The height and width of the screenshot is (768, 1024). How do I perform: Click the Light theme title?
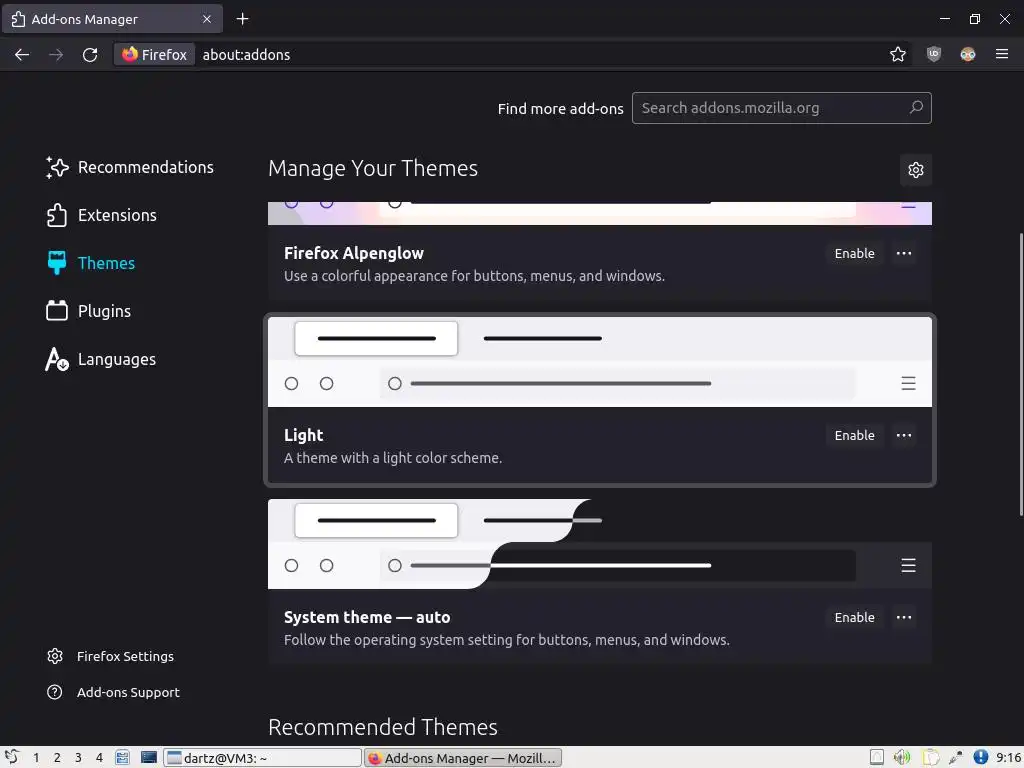tap(304, 436)
